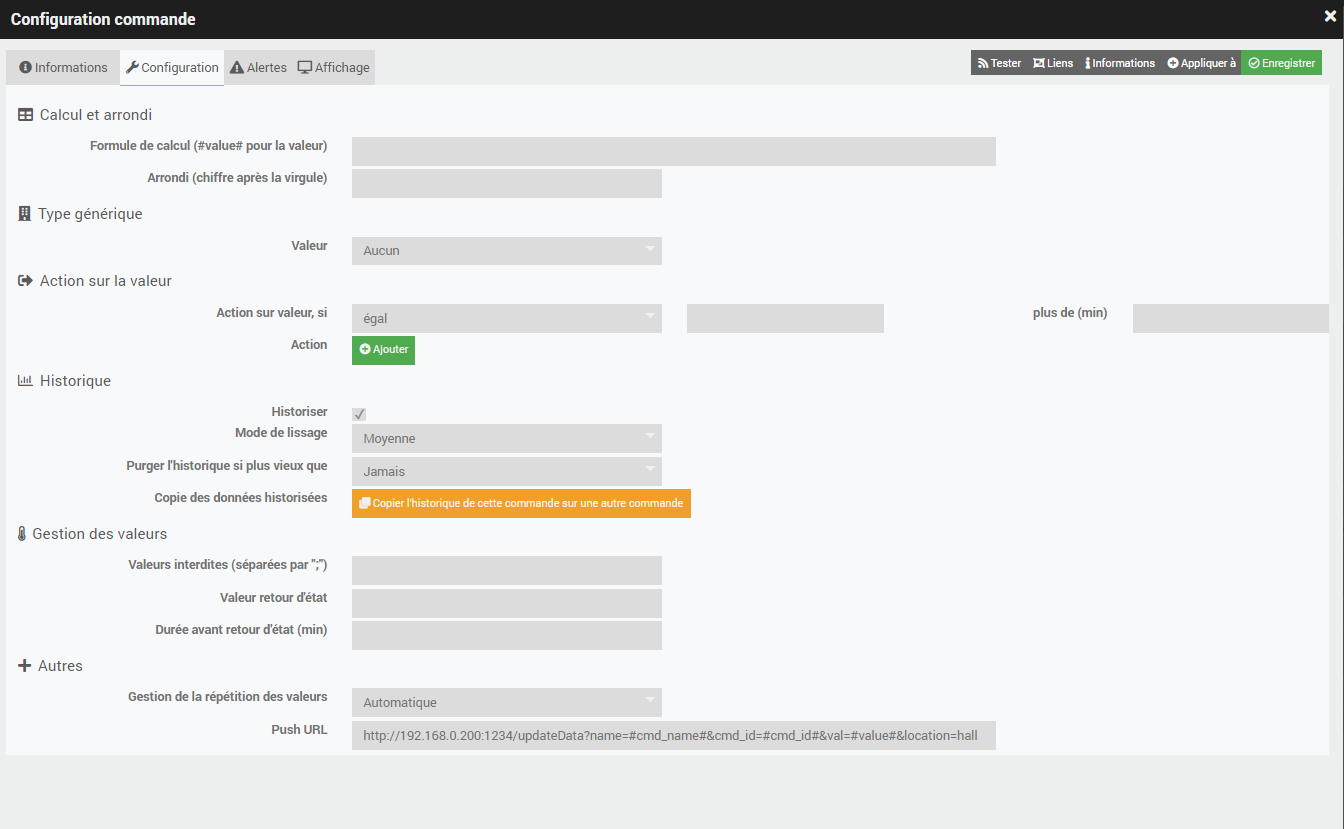Save with the green Enregistrer button
The width and height of the screenshot is (1344, 829).
point(1281,63)
